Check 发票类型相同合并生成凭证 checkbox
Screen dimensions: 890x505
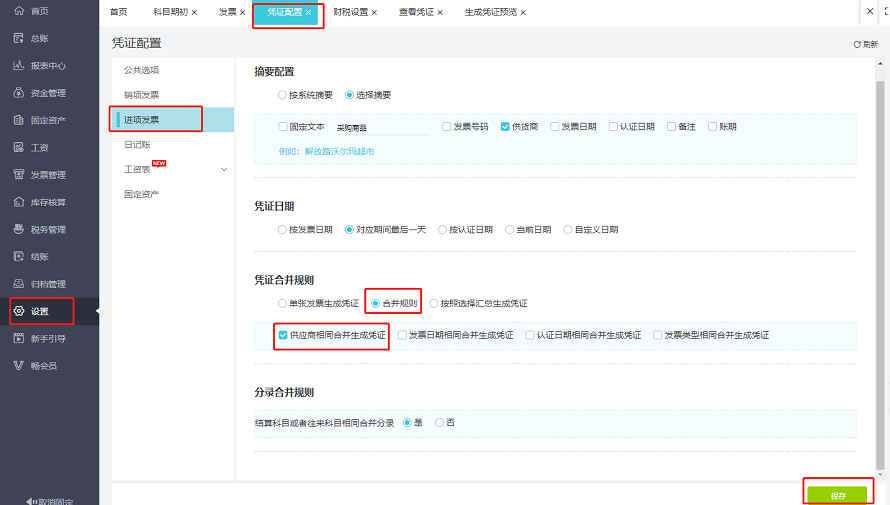coord(658,335)
